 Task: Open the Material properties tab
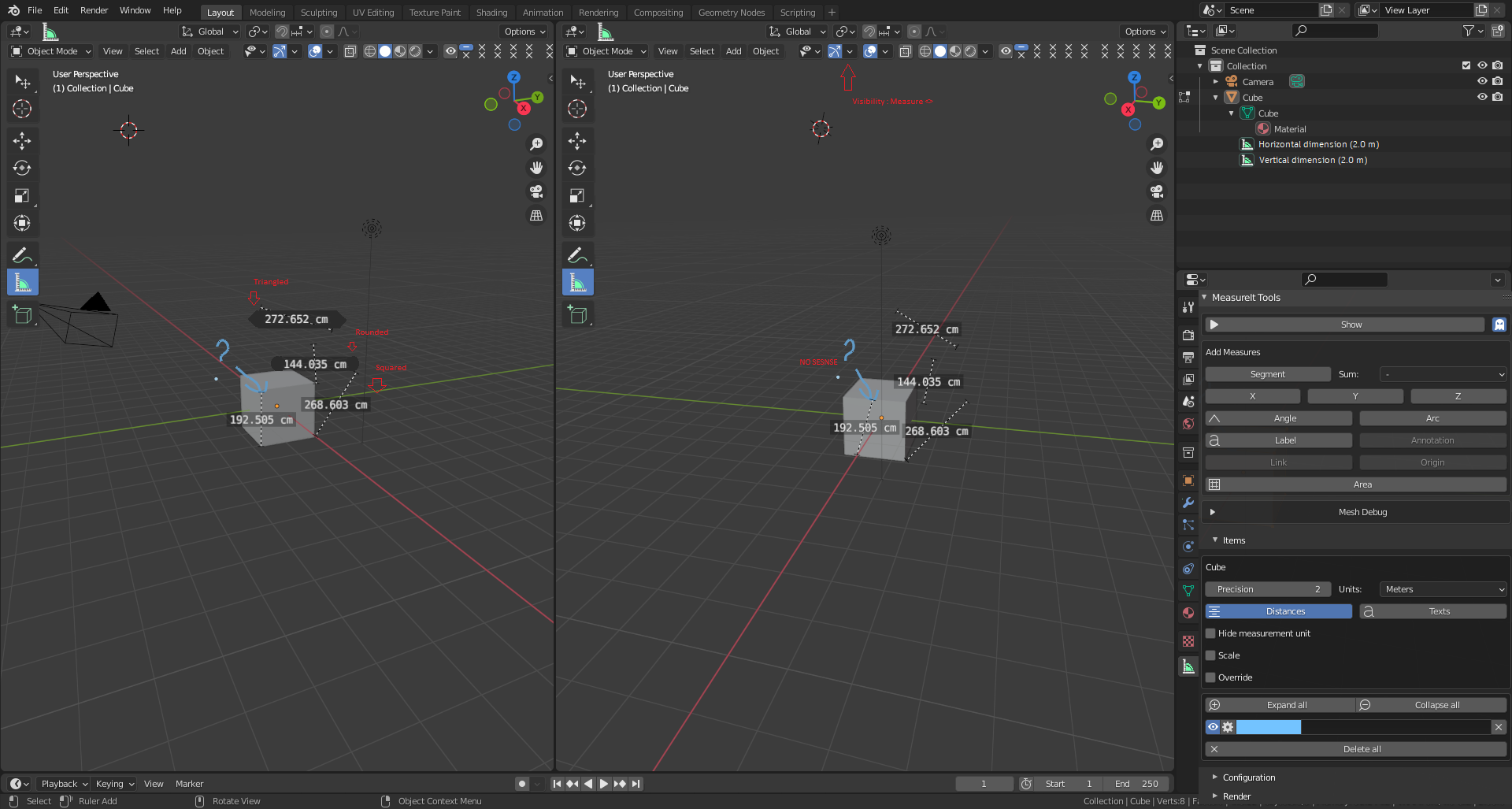click(1188, 613)
